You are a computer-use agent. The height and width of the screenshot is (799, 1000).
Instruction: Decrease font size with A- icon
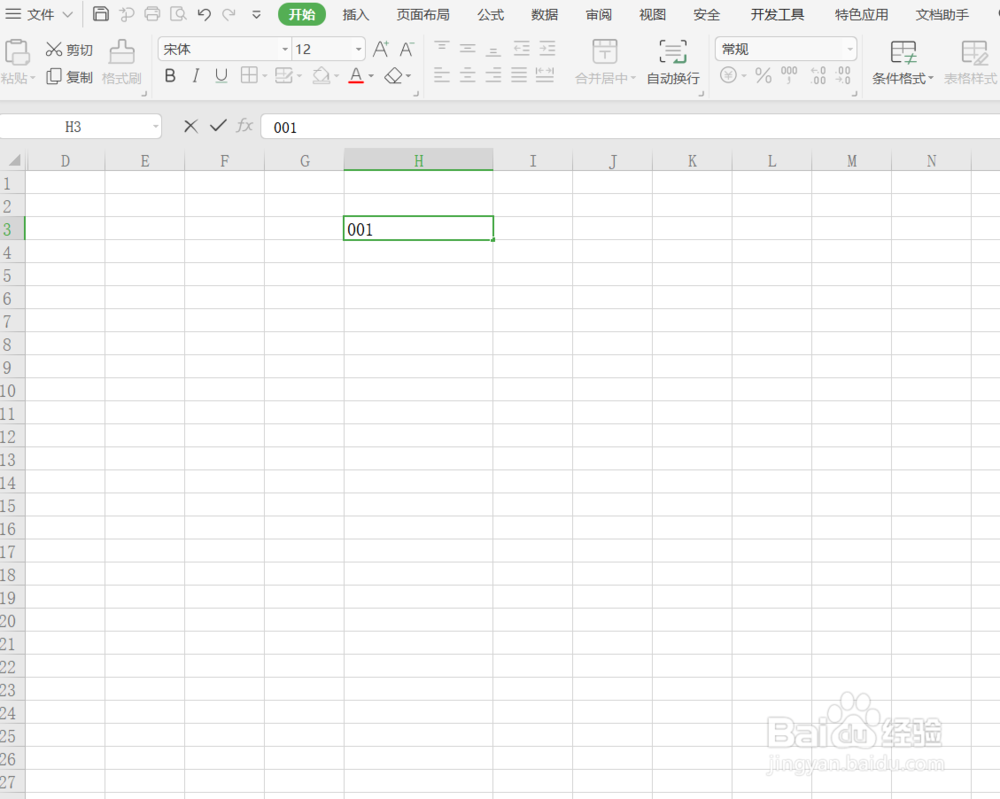(406, 49)
